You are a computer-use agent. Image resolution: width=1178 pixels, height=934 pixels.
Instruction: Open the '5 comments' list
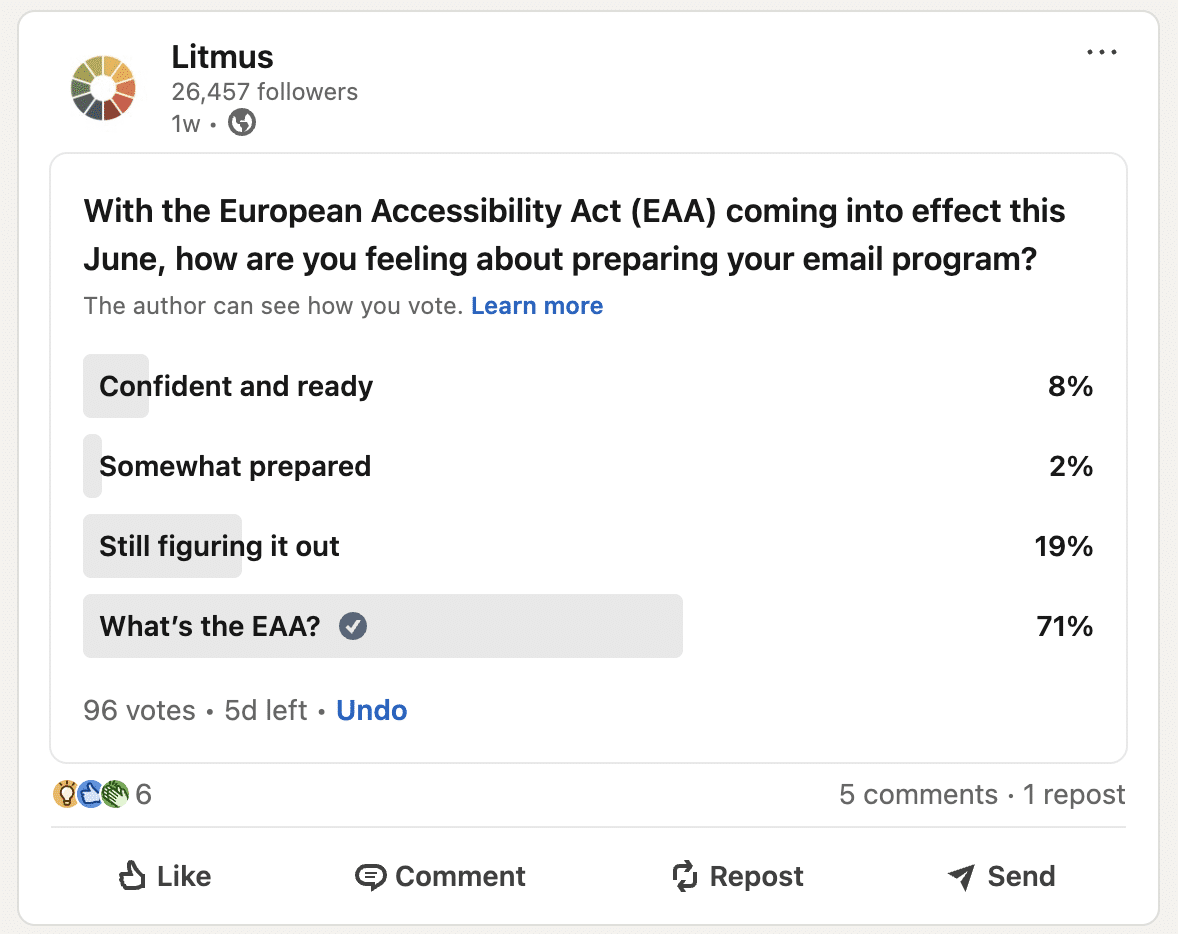click(917, 794)
